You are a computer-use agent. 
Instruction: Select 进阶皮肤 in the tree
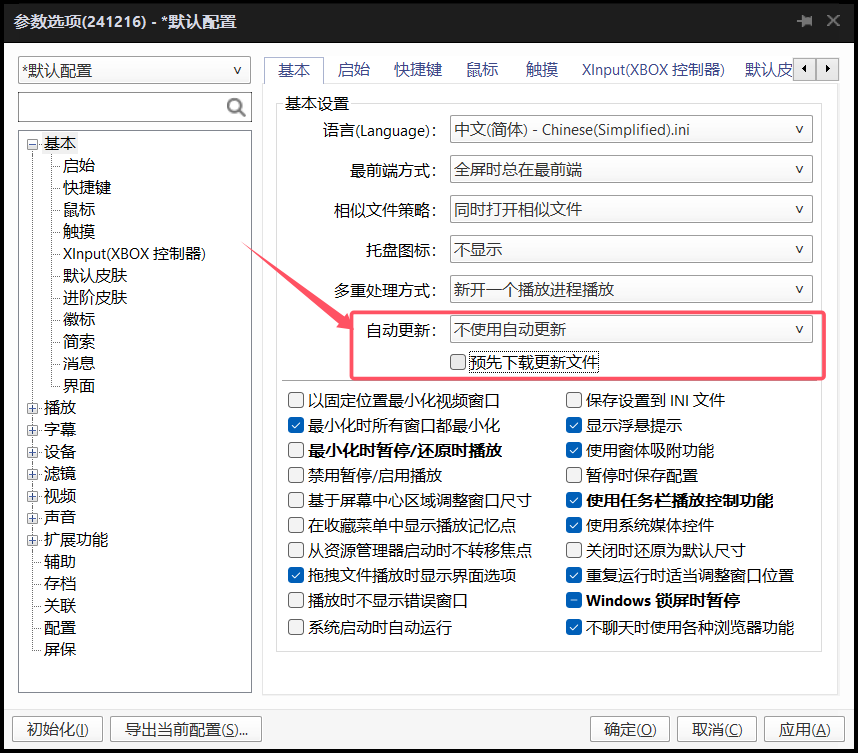coord(95,298)
